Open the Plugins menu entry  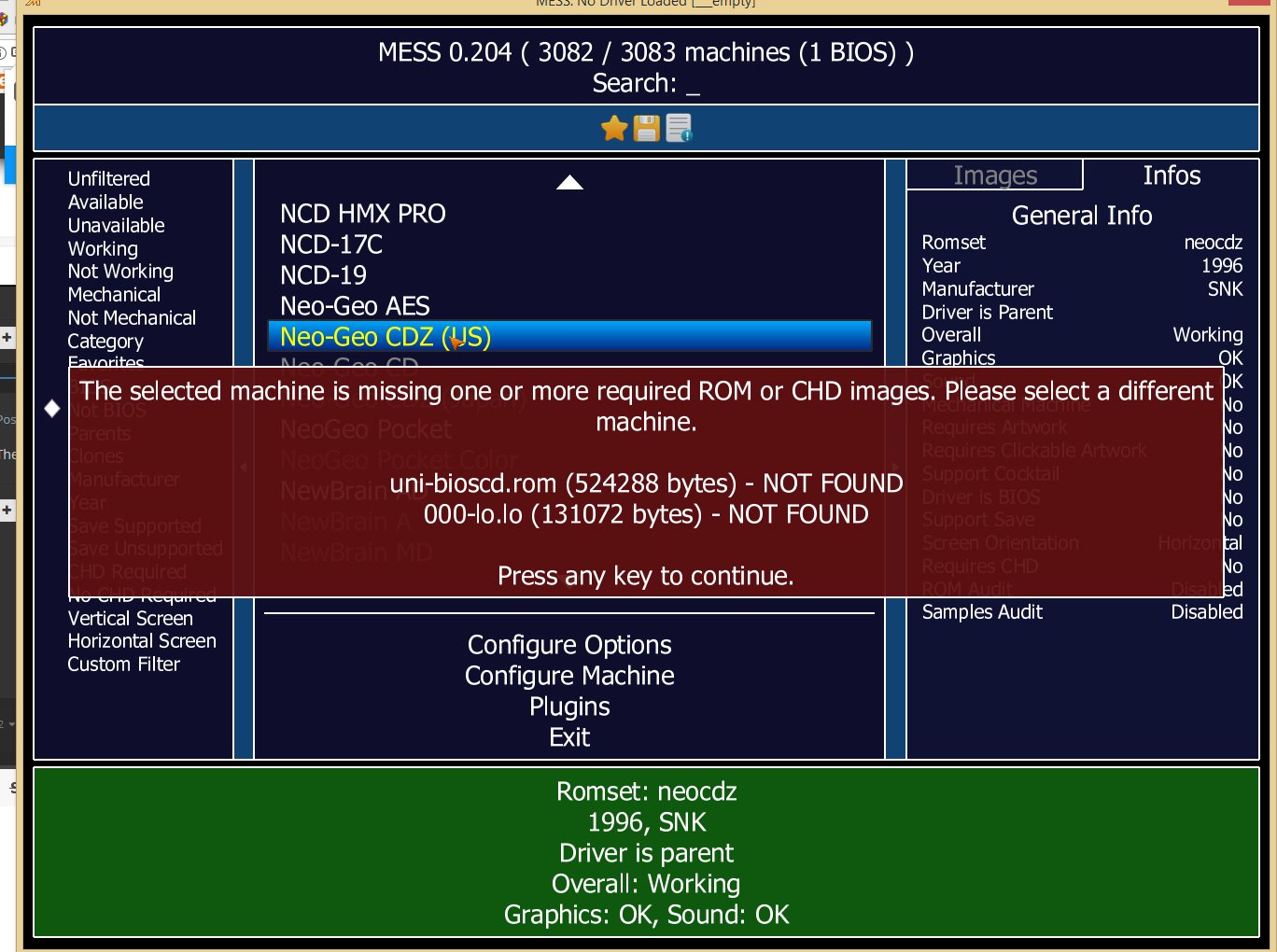pyautogui.click(x=569, y=707)
